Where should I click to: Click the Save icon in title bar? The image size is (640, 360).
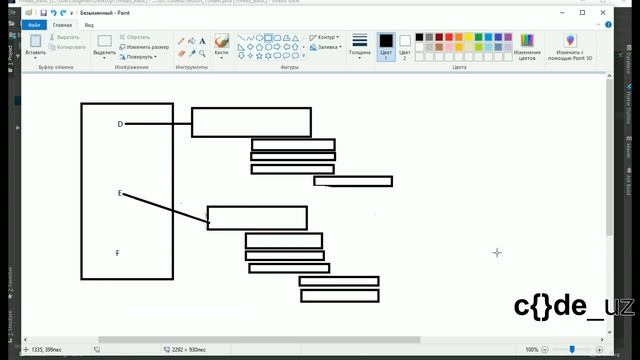44,13
